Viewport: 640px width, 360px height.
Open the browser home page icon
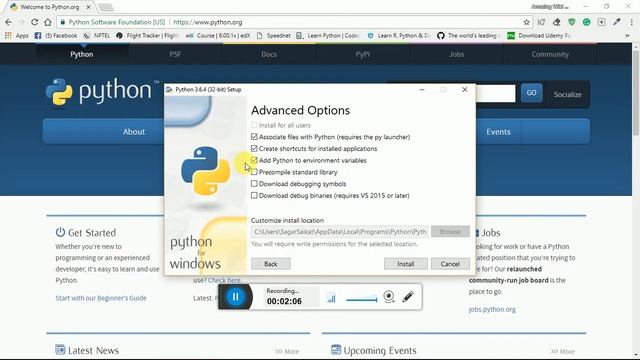48,22
